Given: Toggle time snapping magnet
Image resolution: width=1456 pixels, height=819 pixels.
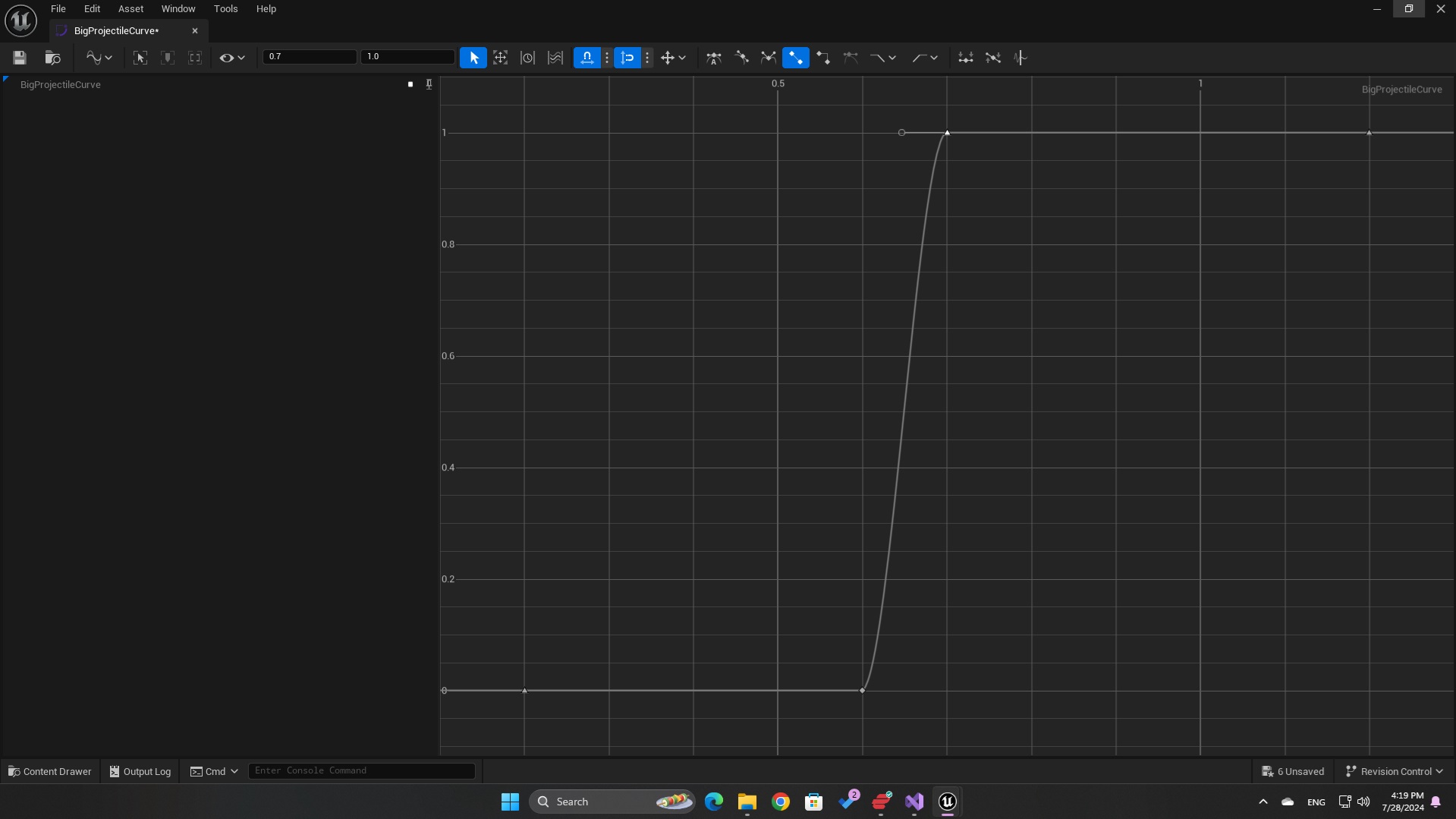Looking at the screenshot, I should 587,58.
